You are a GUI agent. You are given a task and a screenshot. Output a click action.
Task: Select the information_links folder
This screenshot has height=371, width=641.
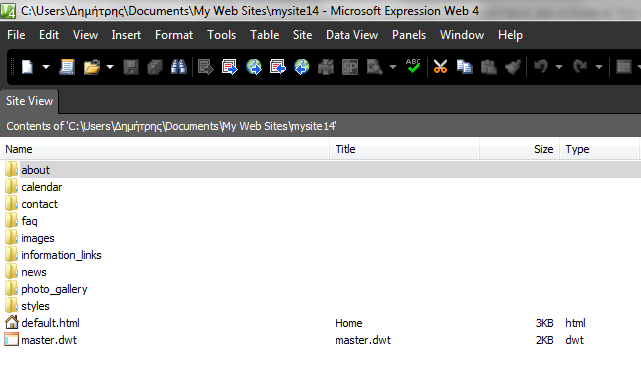(61, 255)
